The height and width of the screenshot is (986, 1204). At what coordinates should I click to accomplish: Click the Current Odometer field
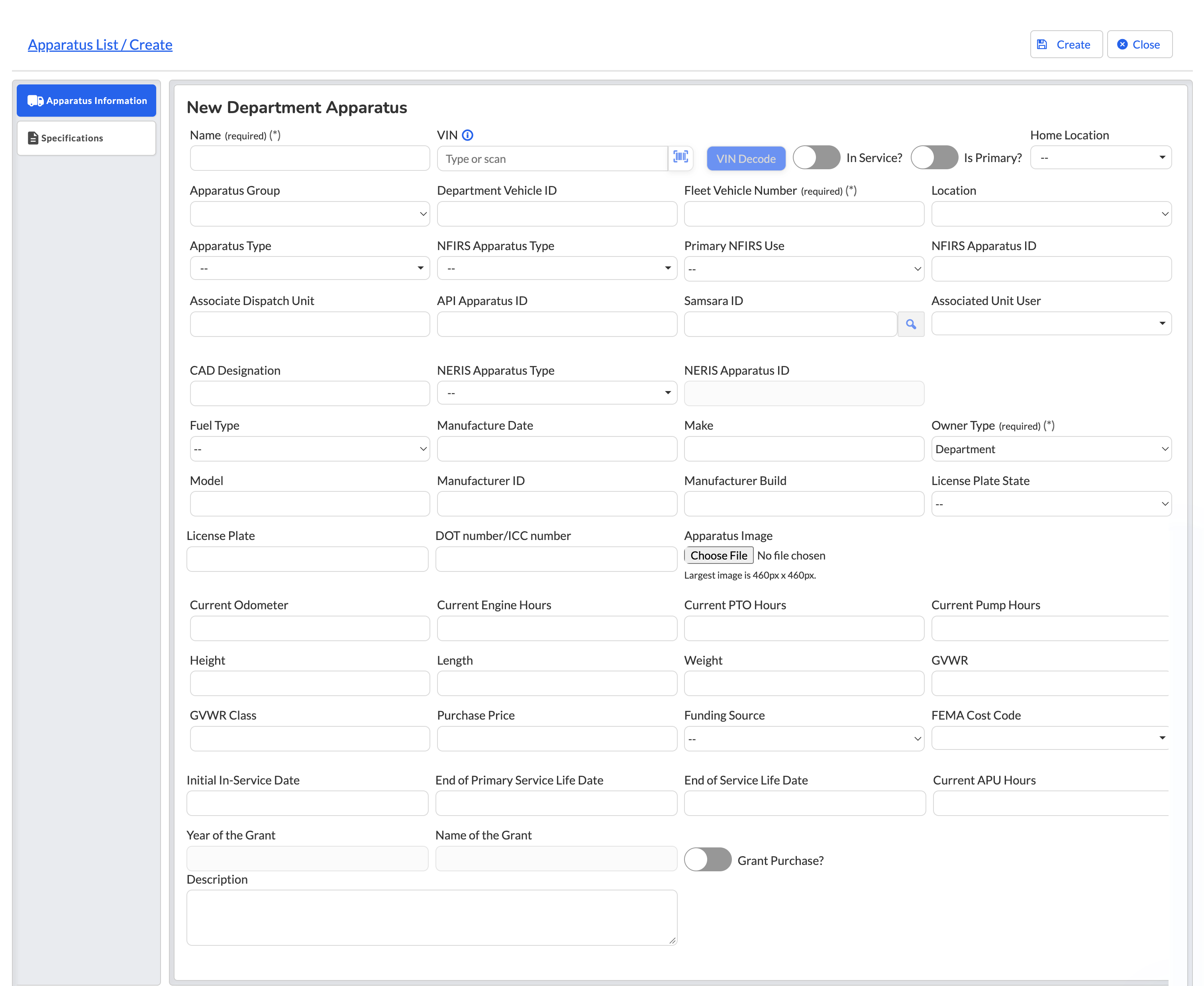[x=310, y=628]
